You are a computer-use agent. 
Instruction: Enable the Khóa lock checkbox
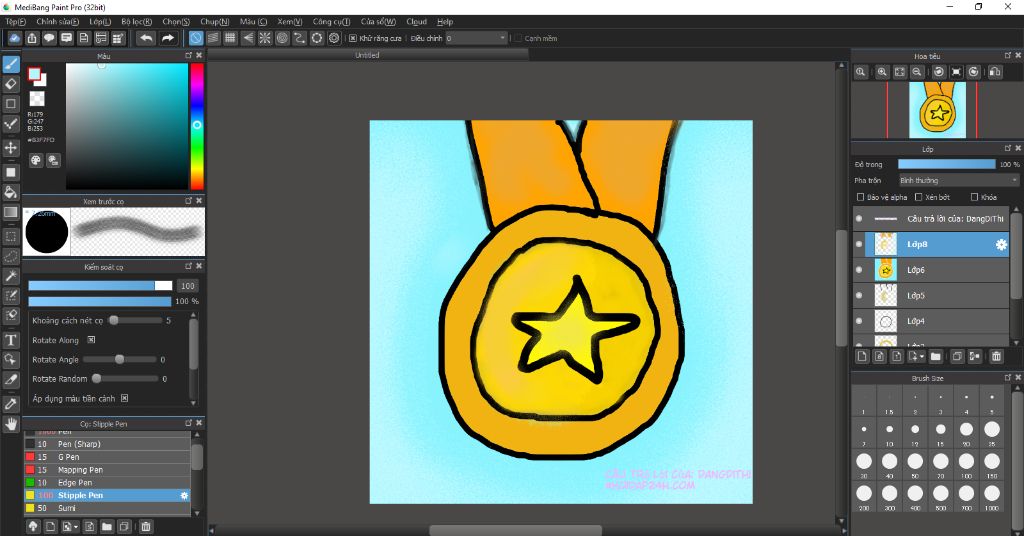click(x=974, y=197)
